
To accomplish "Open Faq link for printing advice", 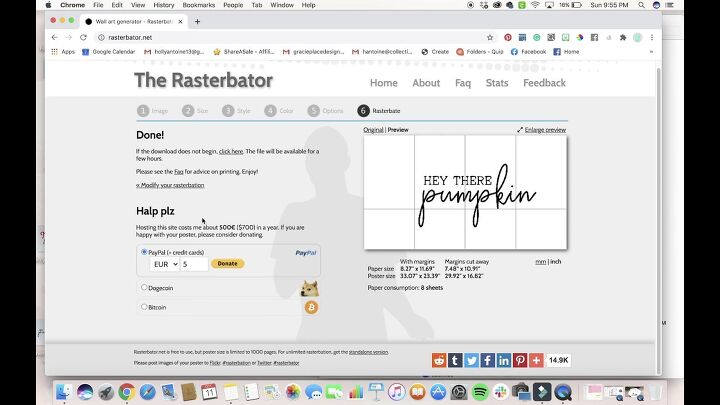I will (x=179, y=172).
